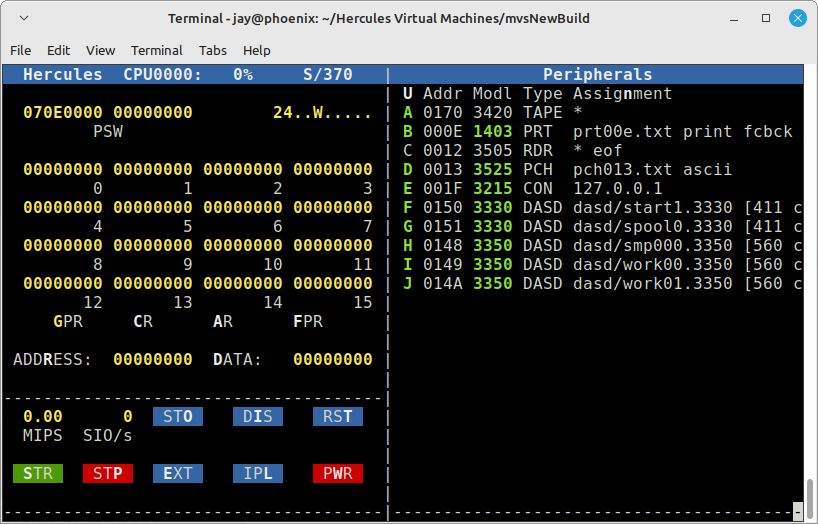Image resolution: width=818 pixels, height=524 pixels.
Task: Click the green STR start button
Action: pos(38,473)
